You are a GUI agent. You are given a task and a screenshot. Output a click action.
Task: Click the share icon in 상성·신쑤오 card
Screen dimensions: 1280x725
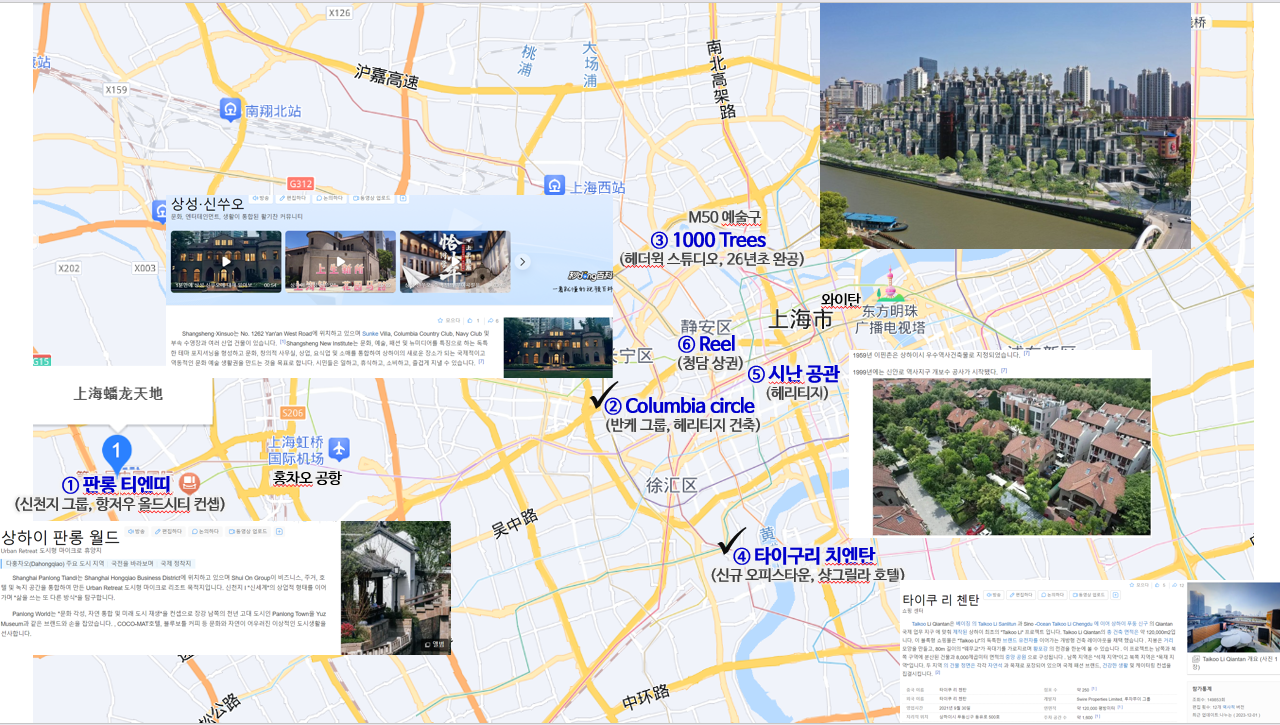pyautogui.click(x=489, y=319)
